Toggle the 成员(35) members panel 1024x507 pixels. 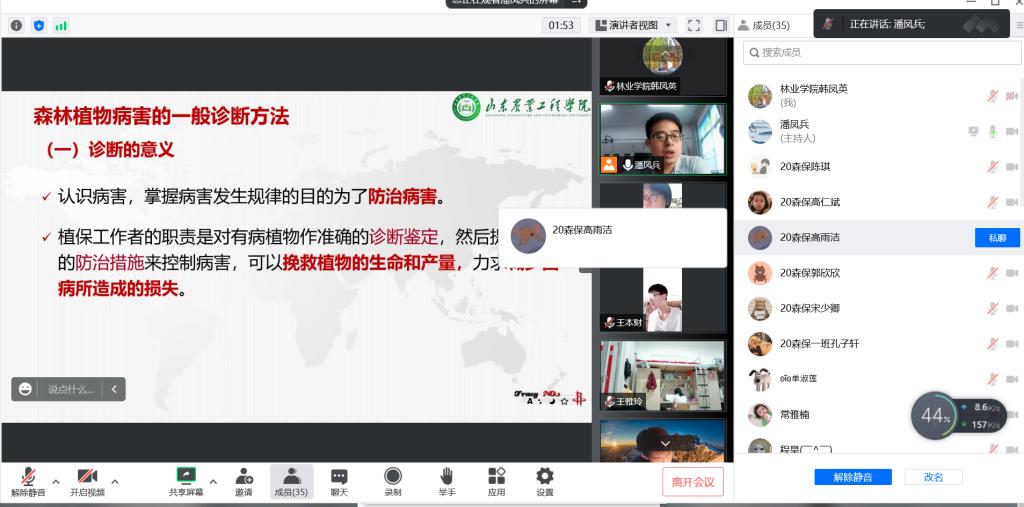point(291,481)
